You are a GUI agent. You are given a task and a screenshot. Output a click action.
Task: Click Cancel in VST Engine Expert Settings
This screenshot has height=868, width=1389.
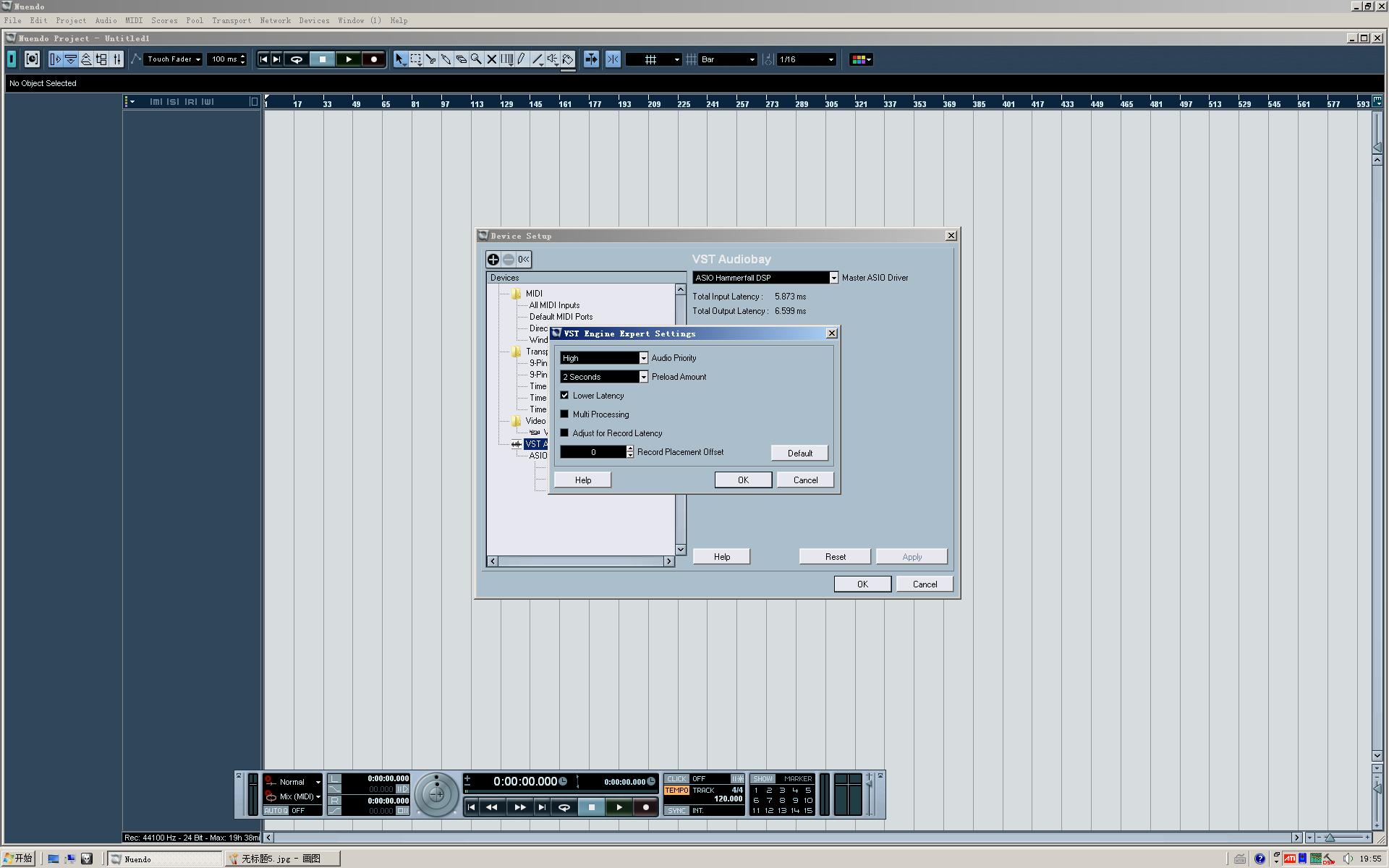[x=805, y=480]
